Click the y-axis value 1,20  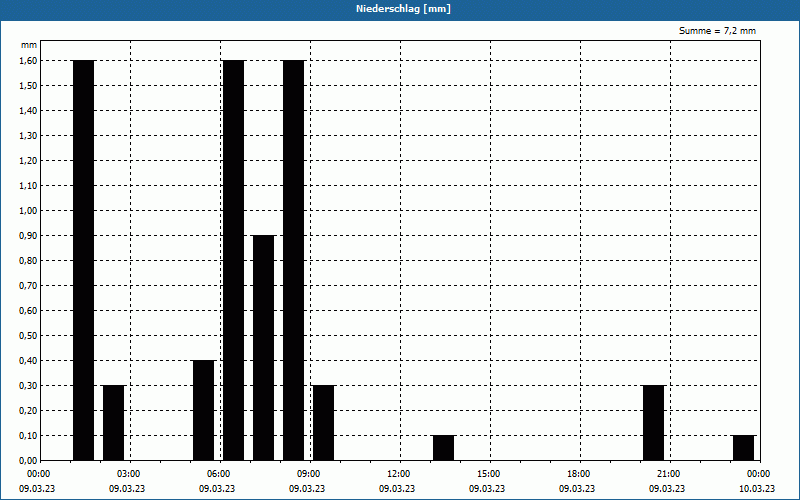(x=28, y=161)
